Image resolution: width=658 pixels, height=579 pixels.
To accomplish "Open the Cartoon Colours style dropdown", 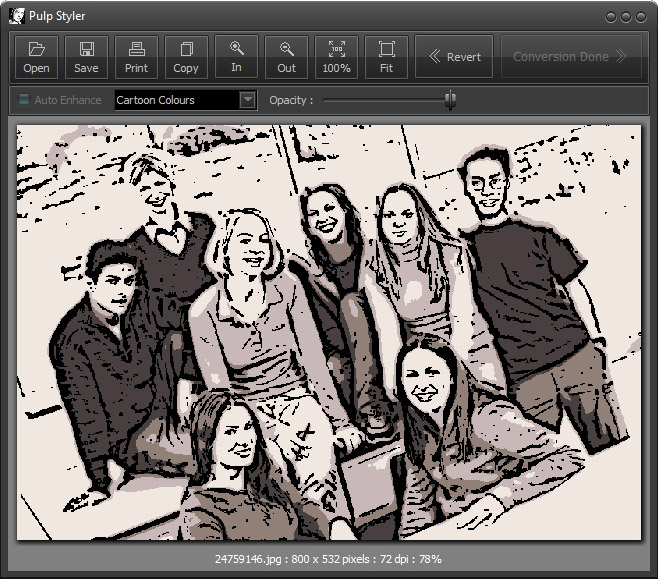I will point(176,100).
